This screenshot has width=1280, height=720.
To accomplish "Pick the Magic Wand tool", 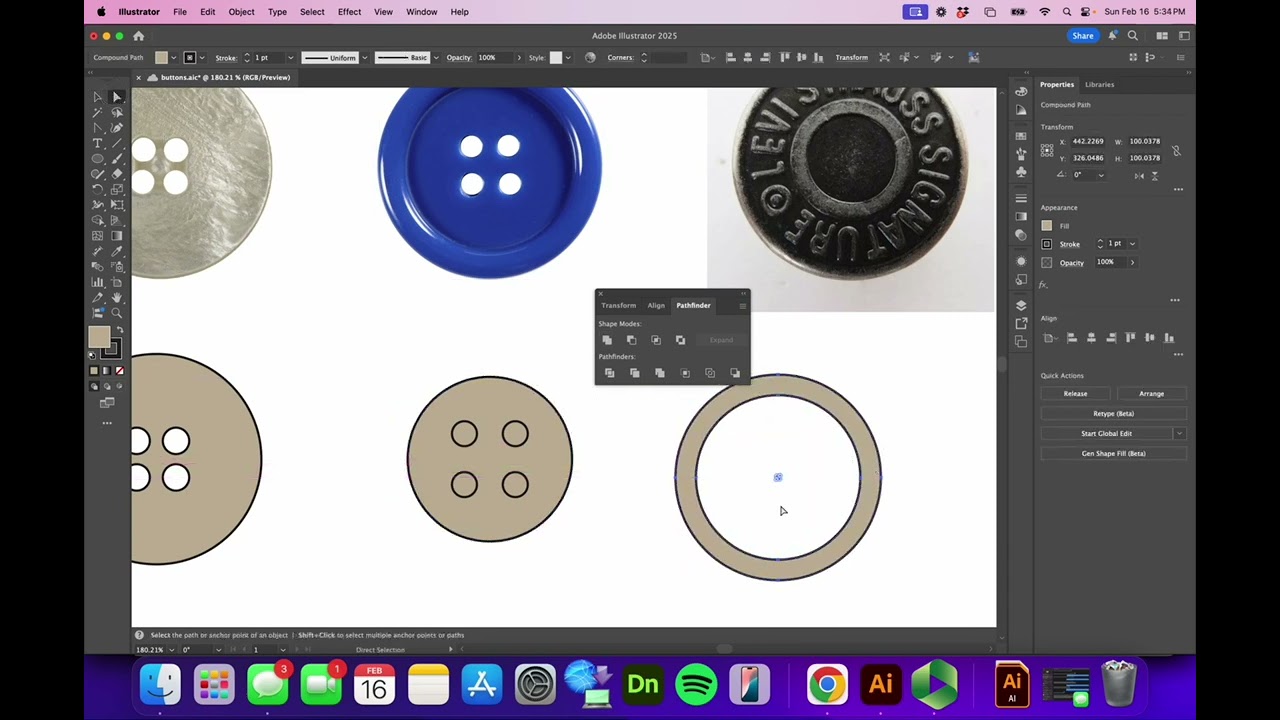I will pos(98,113).
